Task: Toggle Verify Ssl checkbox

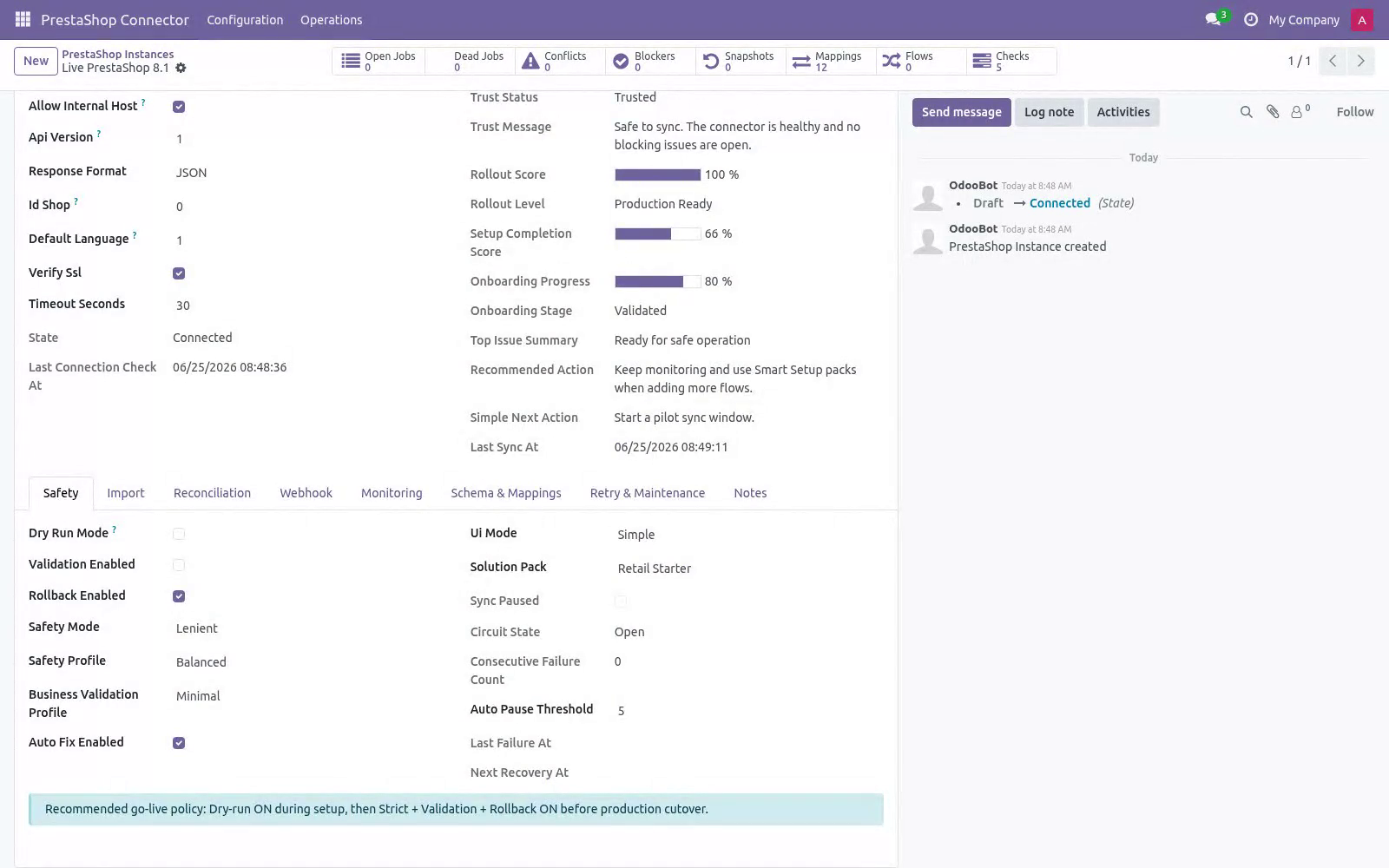Action: point(179,273)
